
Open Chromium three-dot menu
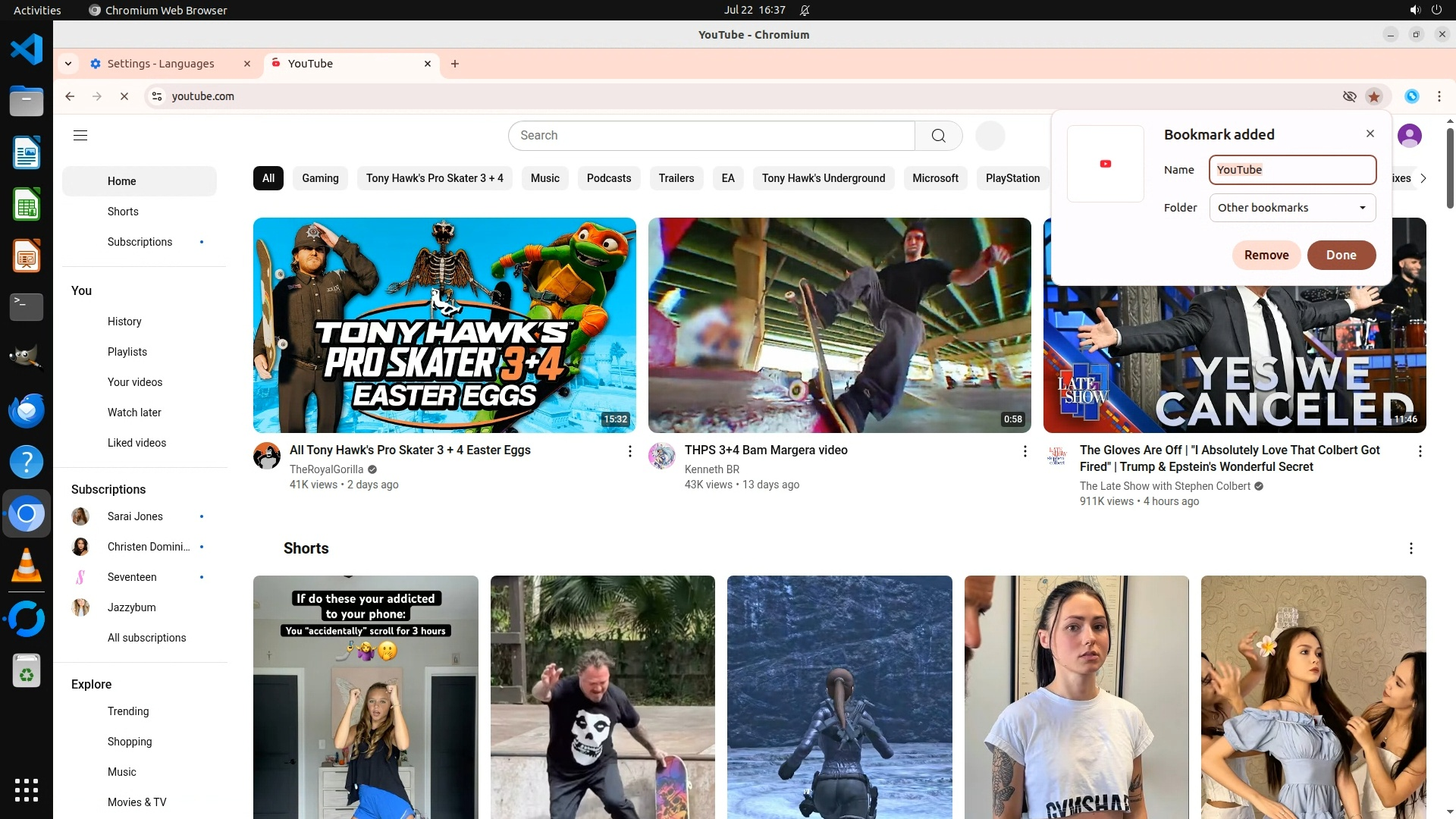click(x=1439, y=96)
